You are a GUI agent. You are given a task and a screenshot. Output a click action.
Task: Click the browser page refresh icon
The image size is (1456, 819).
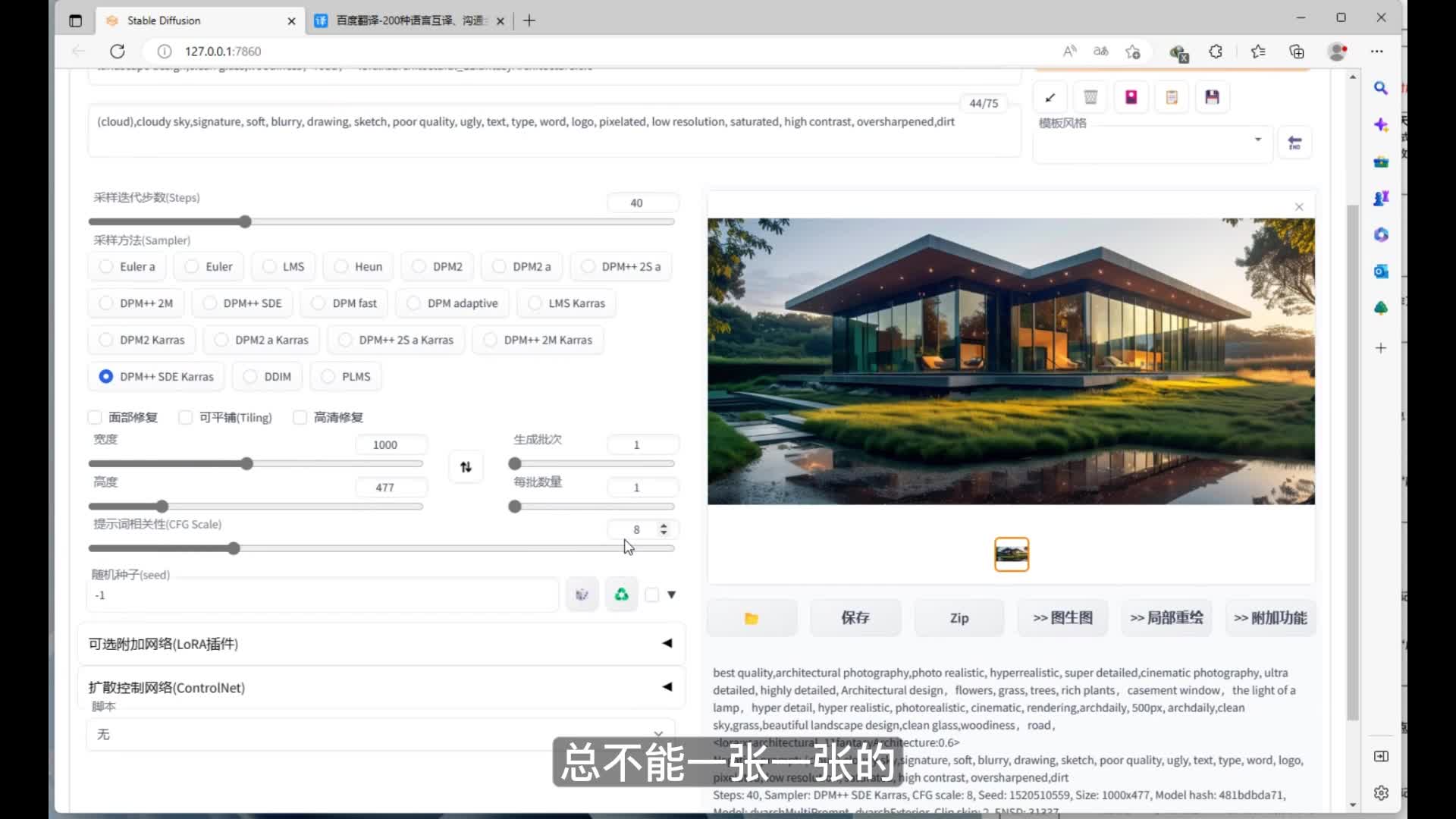117,51
